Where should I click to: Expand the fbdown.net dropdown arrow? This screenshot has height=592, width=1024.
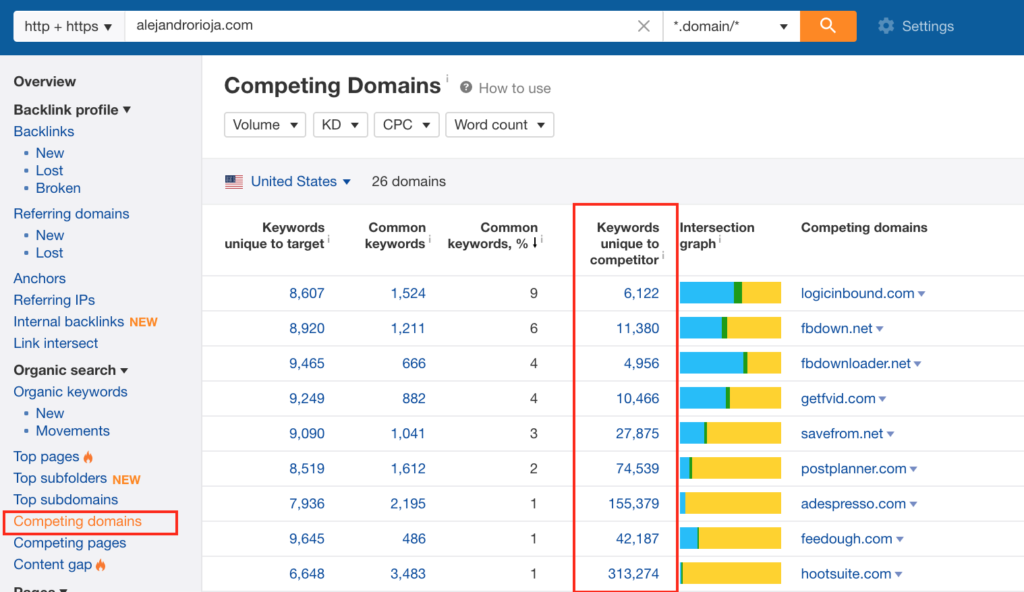(880, 329)
